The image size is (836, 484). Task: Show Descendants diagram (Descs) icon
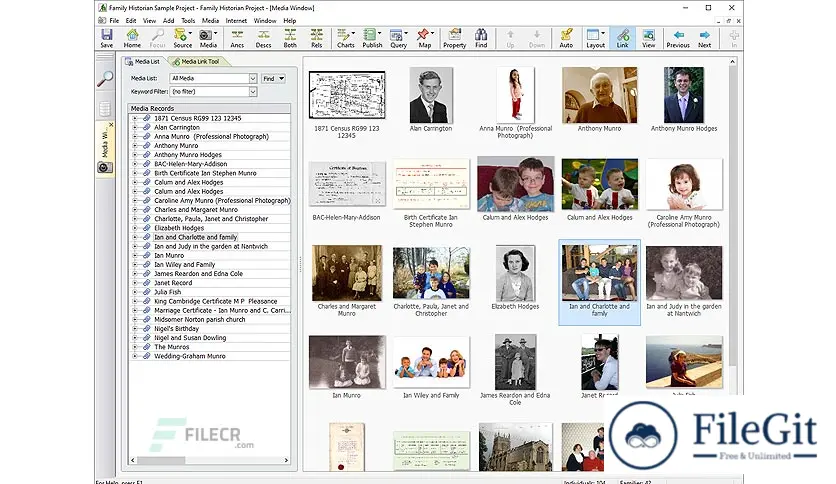[x=263, y=38]
